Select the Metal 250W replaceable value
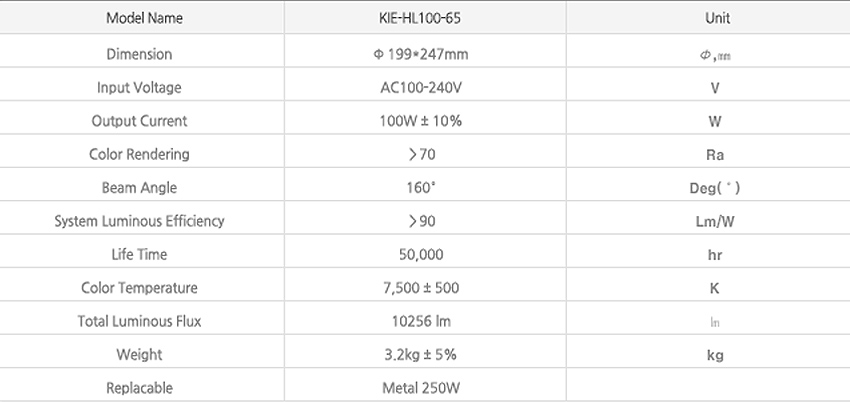The image size is (850, 402). click(421, 388)
